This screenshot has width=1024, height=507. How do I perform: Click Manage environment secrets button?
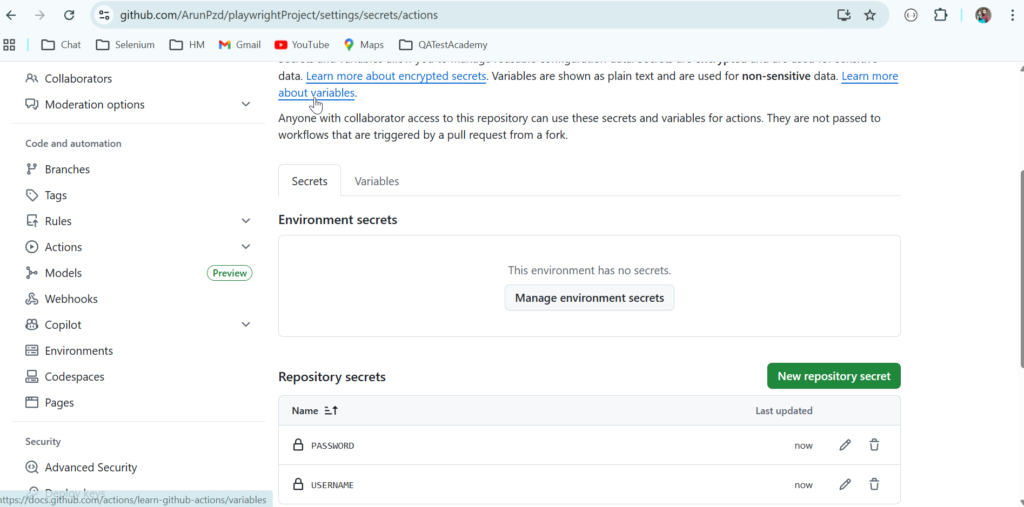(589, 298)
